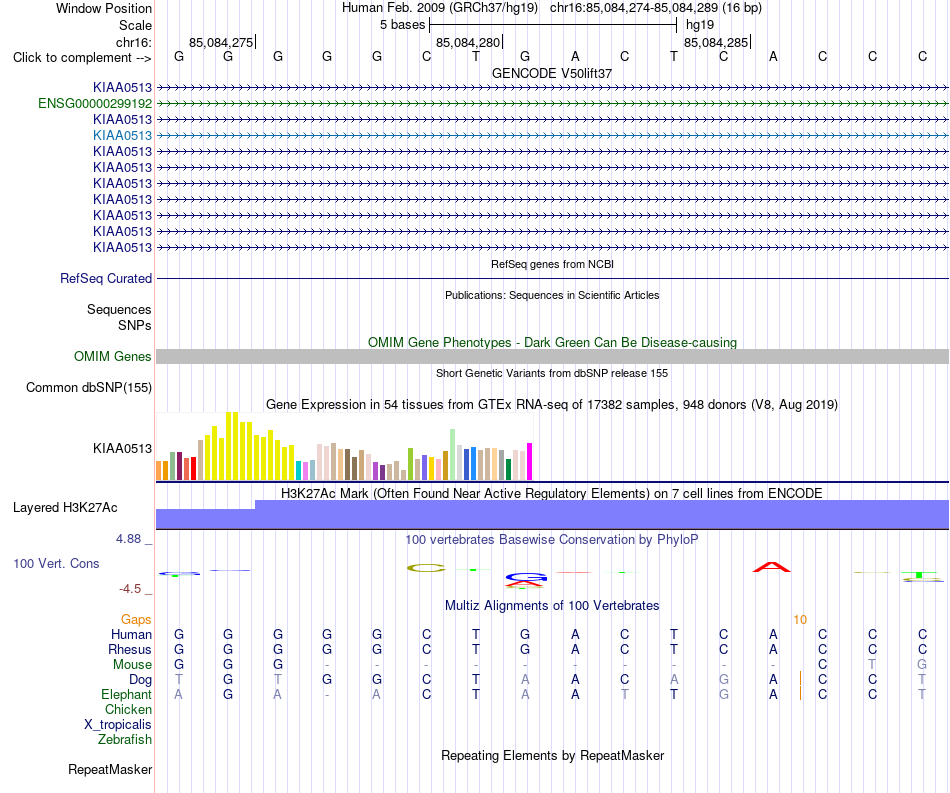Image resolution: width=950 pixels, height=793 pixels.
Task: Open the GTEx Gene Expression track title
Action: (552, 405)
